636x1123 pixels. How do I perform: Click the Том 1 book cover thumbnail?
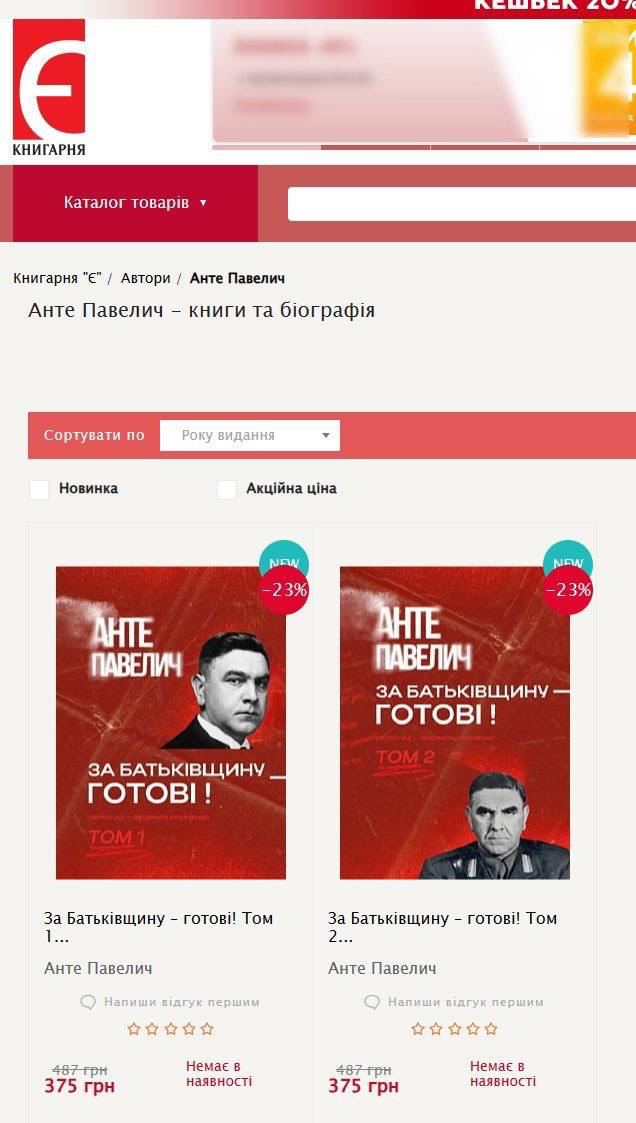(170, 723)
